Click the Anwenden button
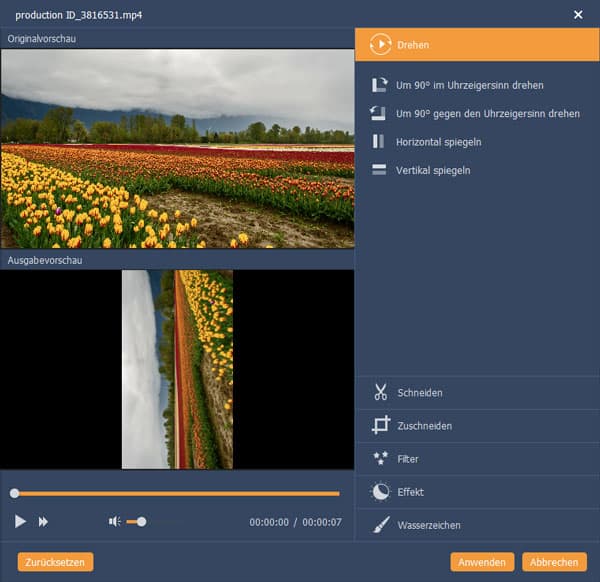Image resolution: width=600 pixels, height=582 pixels. coord(482,562)
